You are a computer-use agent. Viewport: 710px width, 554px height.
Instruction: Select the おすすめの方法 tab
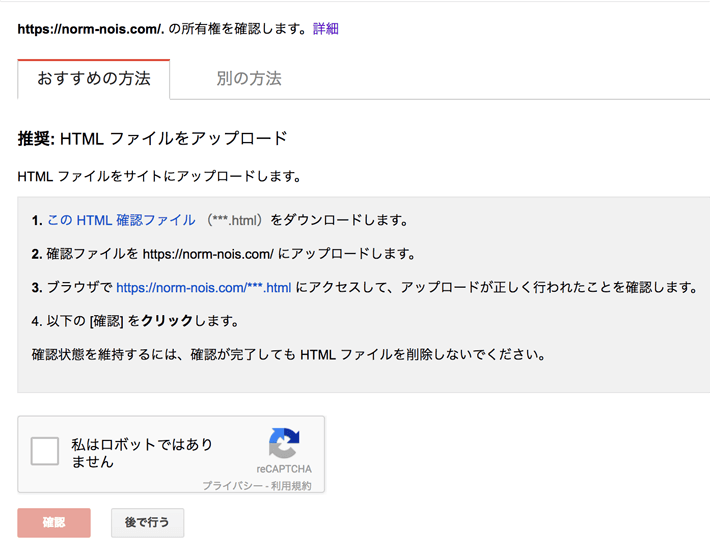[x=94, y=78]
